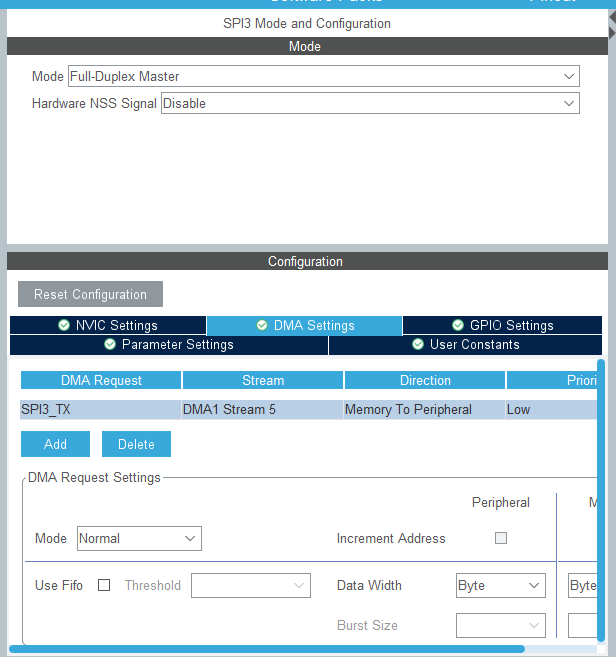This screenshot has width=616, height=657.
Task: Select the DMA Settings tab
Action: [305, 326]
